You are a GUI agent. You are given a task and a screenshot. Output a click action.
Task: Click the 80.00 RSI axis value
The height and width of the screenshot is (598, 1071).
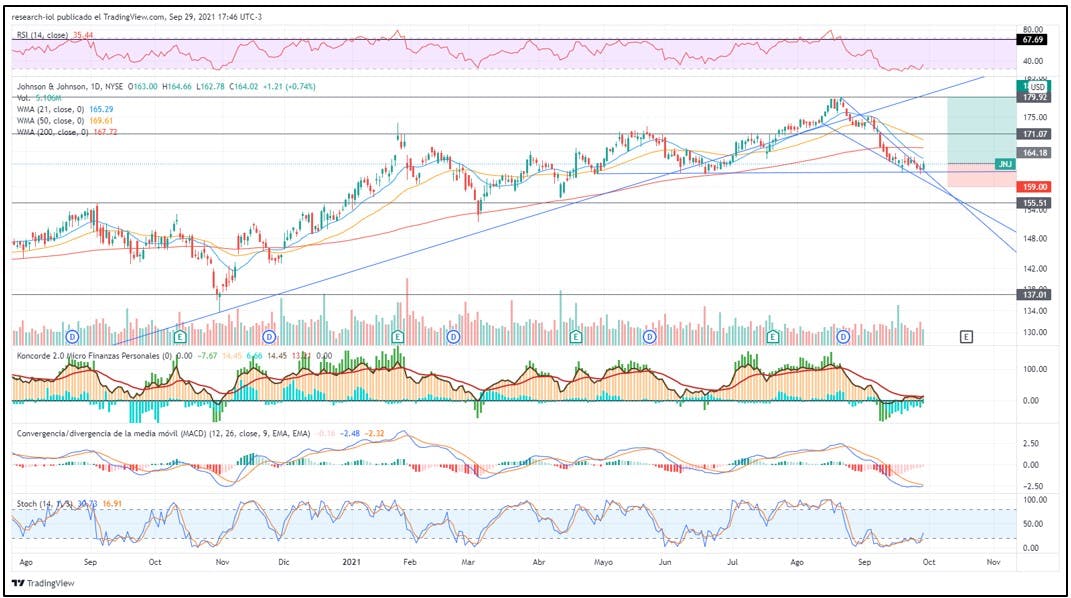pos(1035,29)
